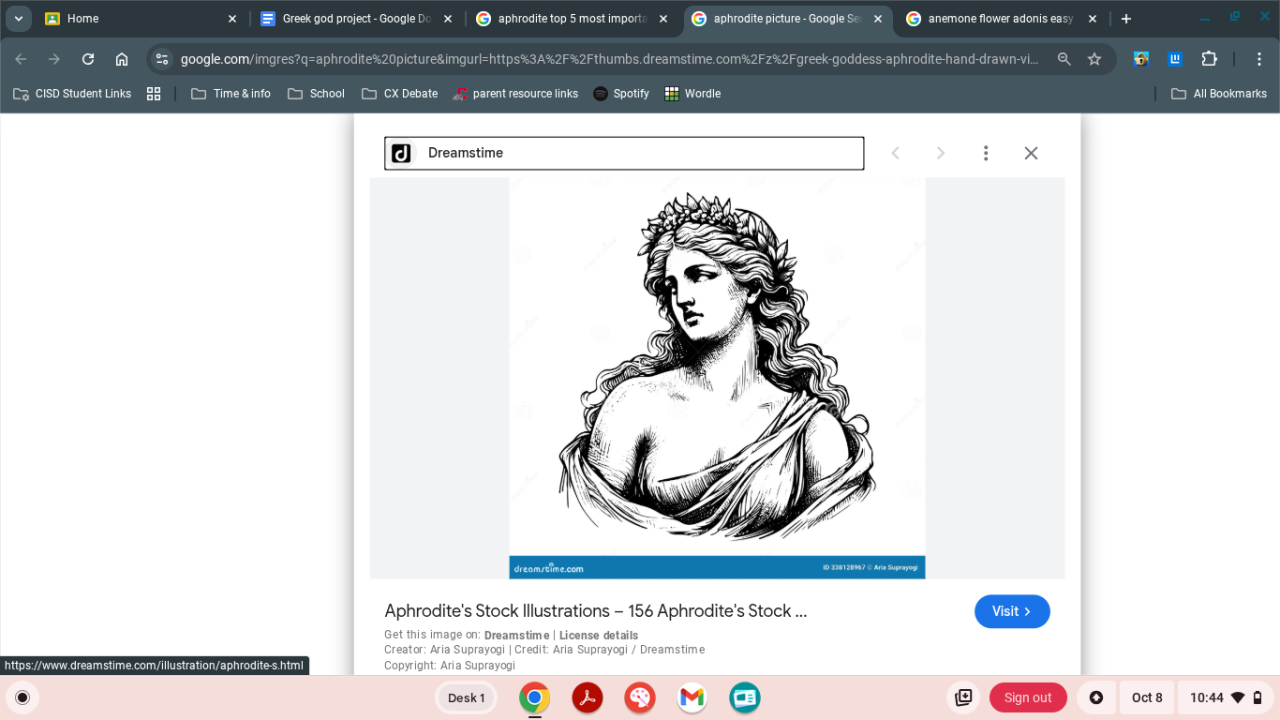Viewport: 1280px width, 720px height.
Task: Open the status tray showing 10:44
Action: (x=1227, y=698)
